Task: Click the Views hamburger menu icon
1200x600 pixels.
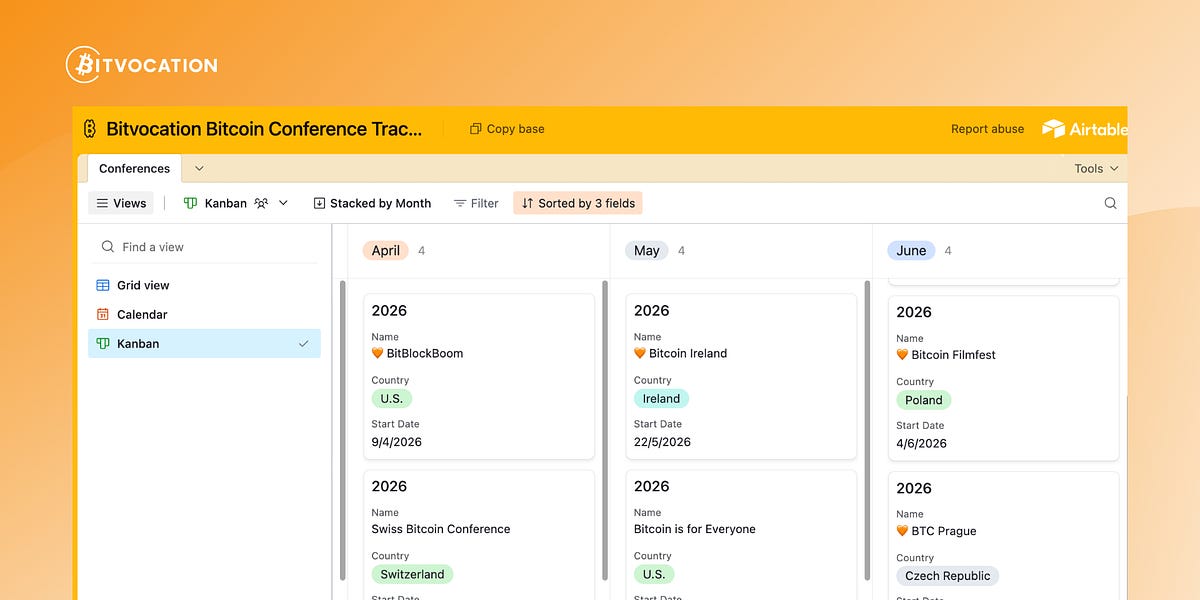Action: pyautogui.click(x=102, y=203)
